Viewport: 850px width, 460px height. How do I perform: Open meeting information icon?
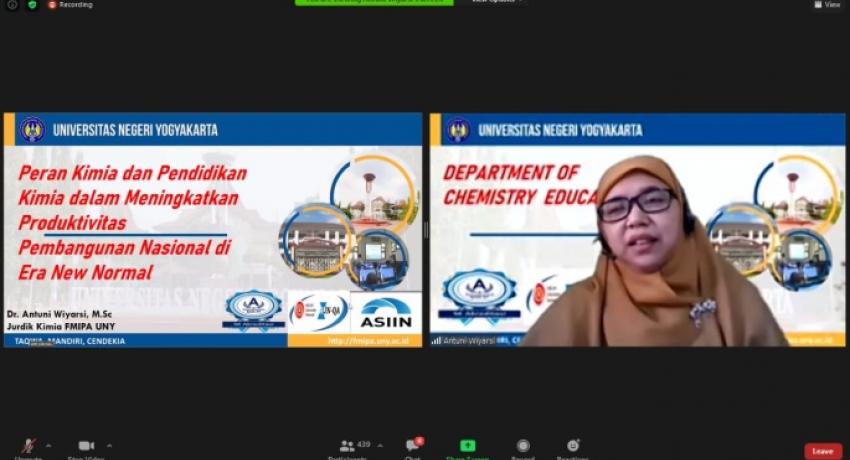[12, 4]
